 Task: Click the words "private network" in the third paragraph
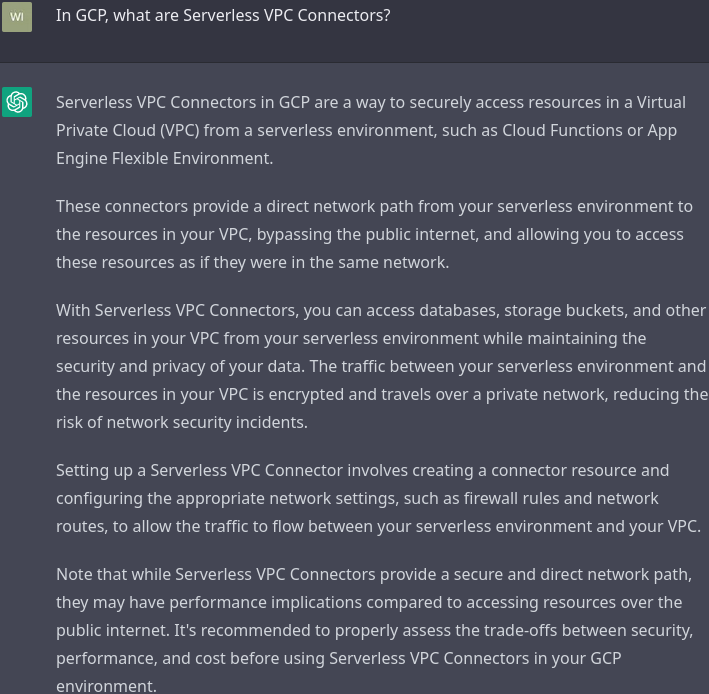[548, 394]
